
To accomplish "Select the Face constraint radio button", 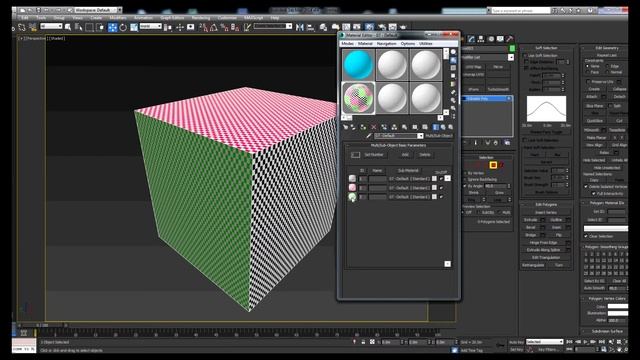I will (x=588, y=72).
